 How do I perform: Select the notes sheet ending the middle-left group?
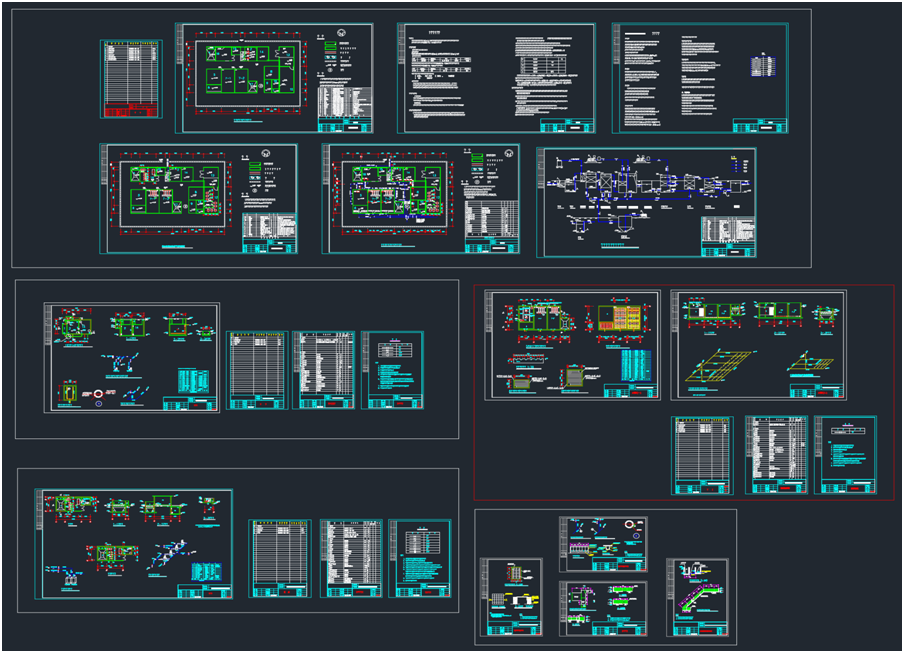(392, 370)
